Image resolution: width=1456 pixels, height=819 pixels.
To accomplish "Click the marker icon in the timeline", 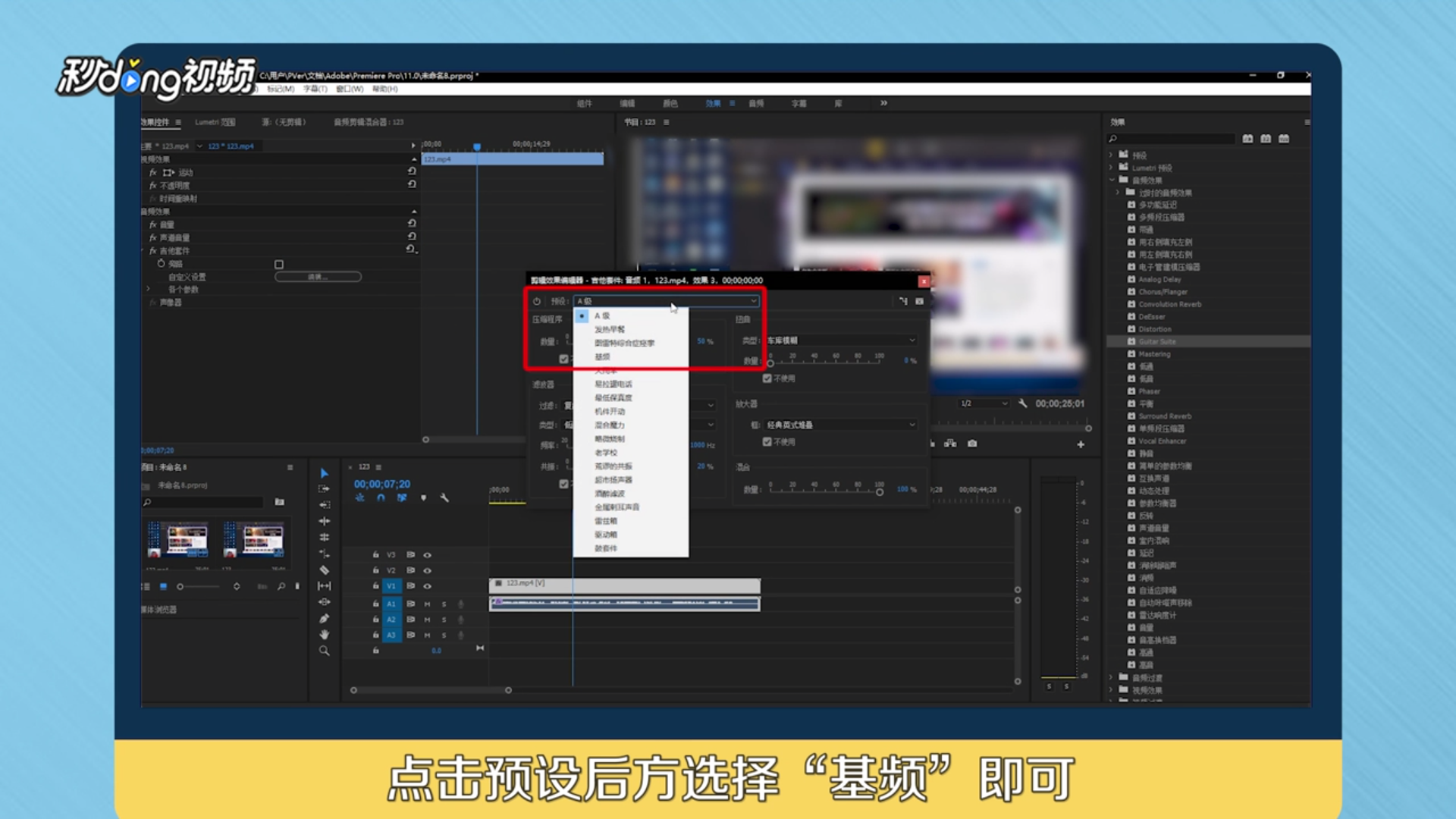I will pos(424,498).
